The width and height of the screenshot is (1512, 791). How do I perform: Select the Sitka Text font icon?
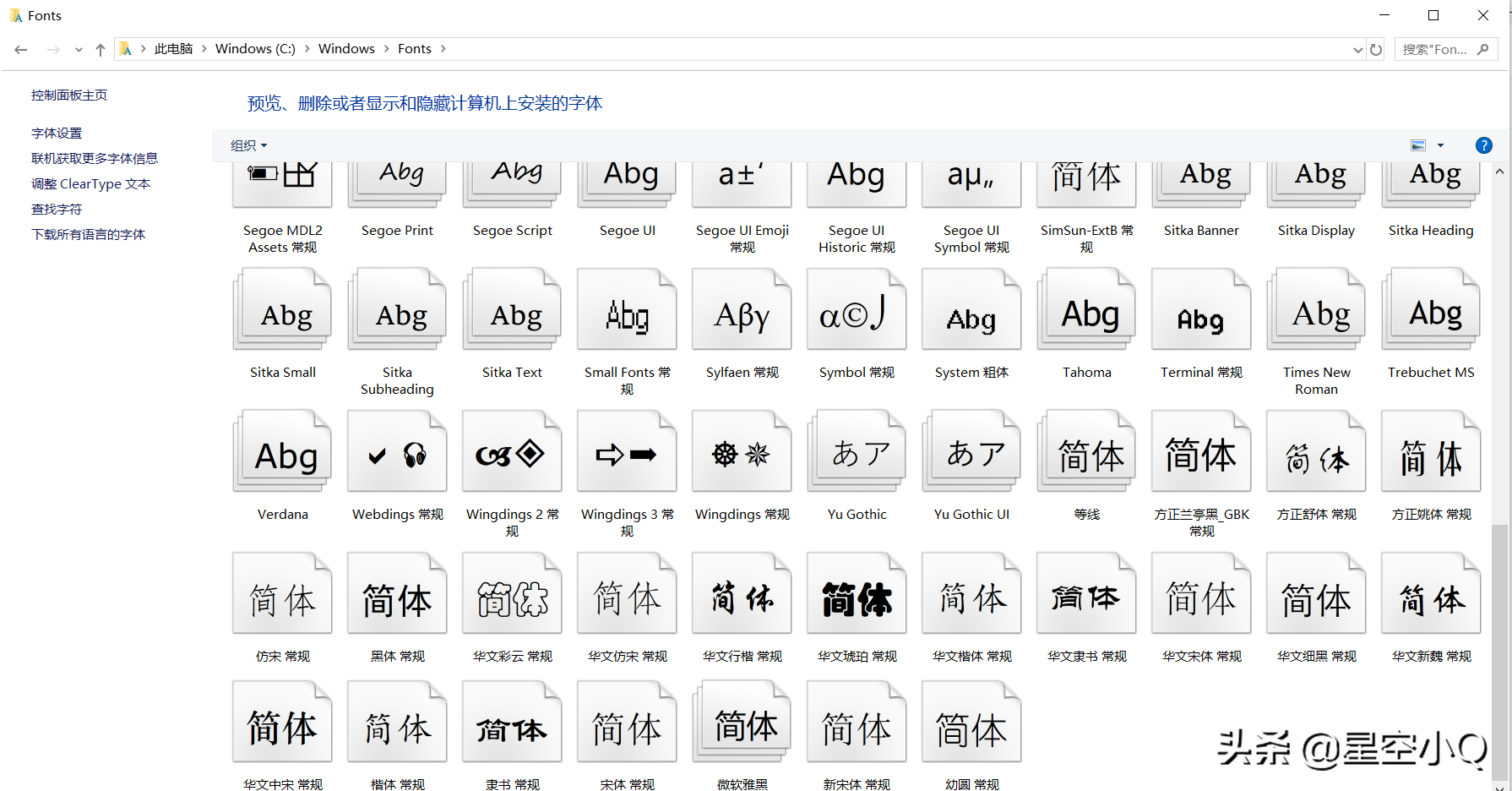512,308
